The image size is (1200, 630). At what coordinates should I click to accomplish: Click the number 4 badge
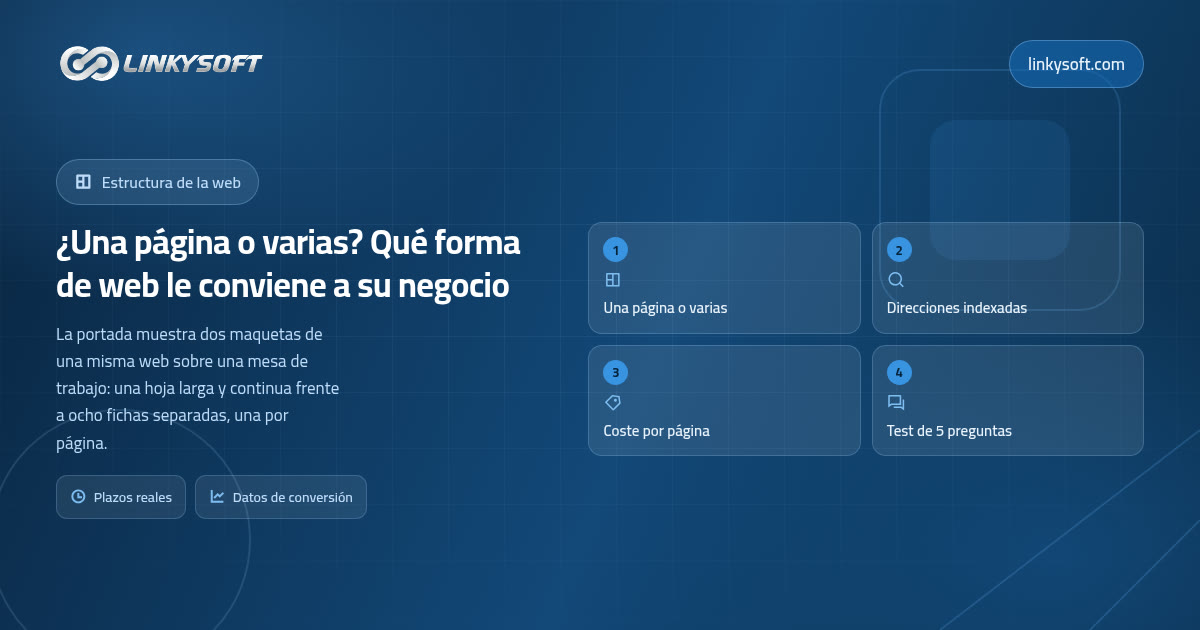(x=899, y=373)
